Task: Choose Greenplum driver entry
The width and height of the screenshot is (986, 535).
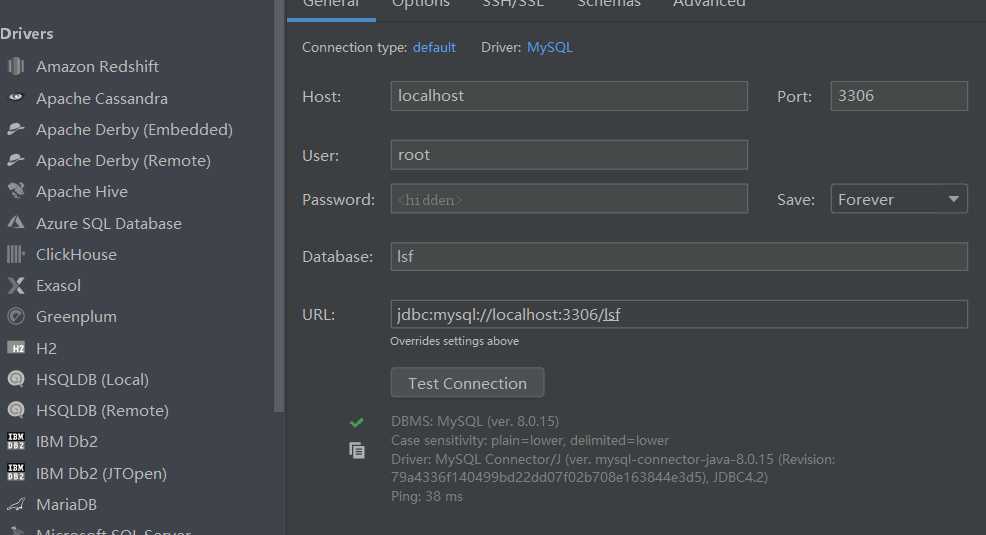Action: pos(76,317)
